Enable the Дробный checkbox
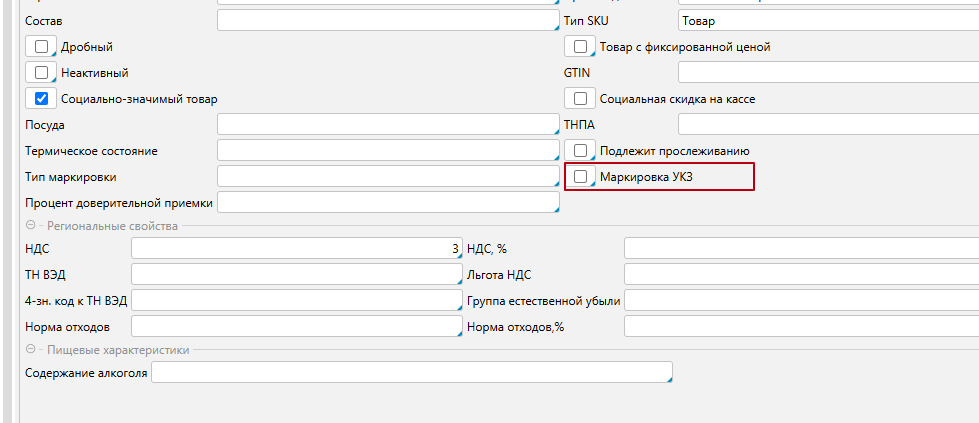Image resolution: width=979 pixels, height=423 pixels. [41, 47]
